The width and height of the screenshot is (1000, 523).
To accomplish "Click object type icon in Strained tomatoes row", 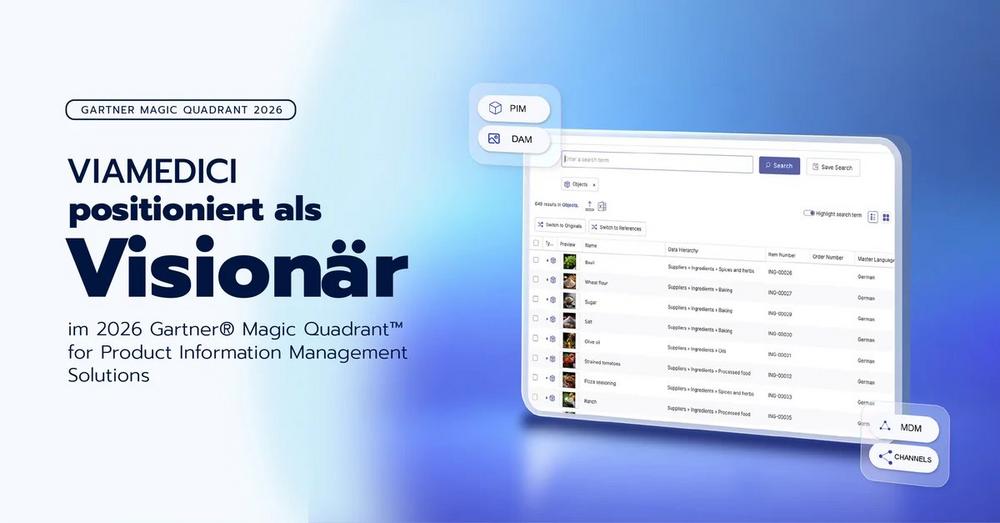I will coord(553,359).
